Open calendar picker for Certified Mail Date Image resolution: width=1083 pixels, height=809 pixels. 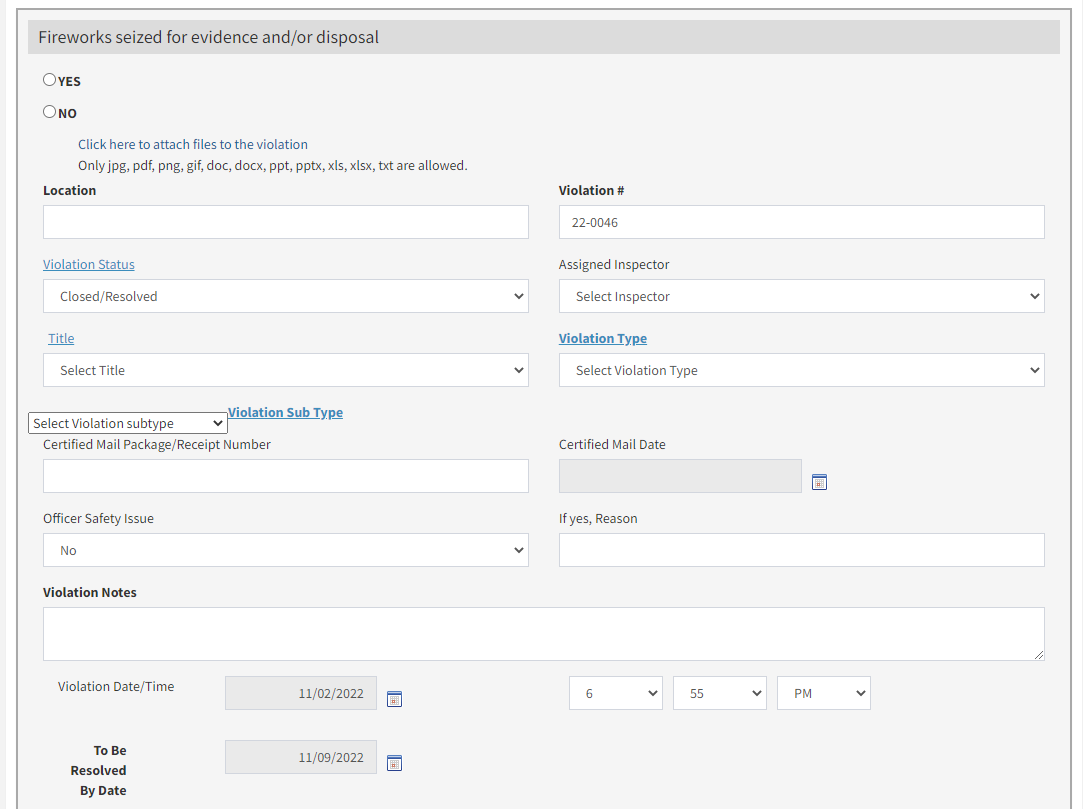click(819, 482)
